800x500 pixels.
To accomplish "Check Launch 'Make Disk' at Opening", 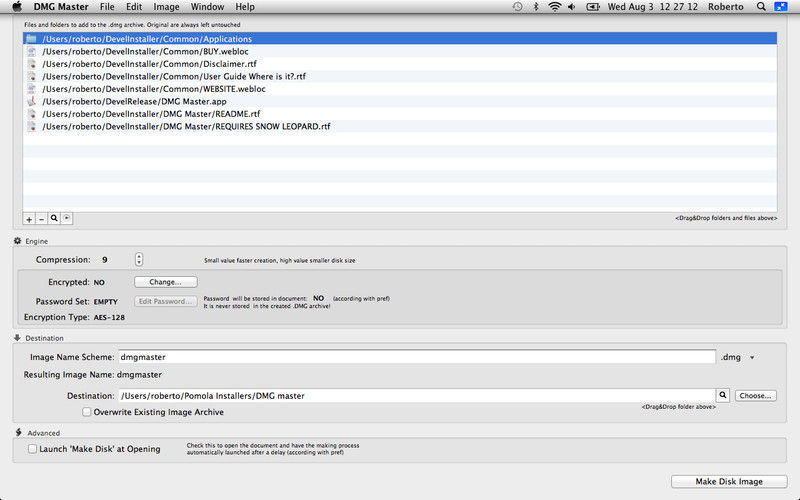I will (32, 449).
